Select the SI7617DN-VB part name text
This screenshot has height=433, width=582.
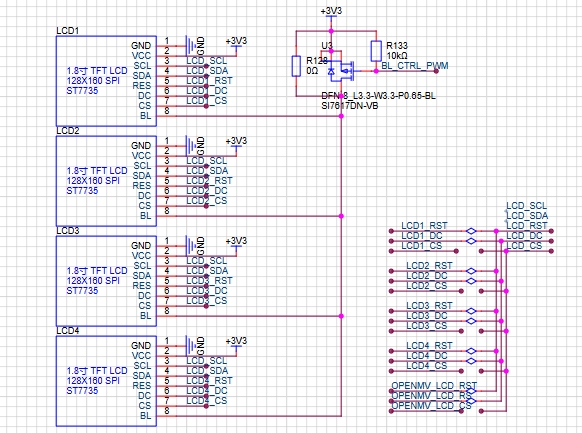[x=350, y=106]
